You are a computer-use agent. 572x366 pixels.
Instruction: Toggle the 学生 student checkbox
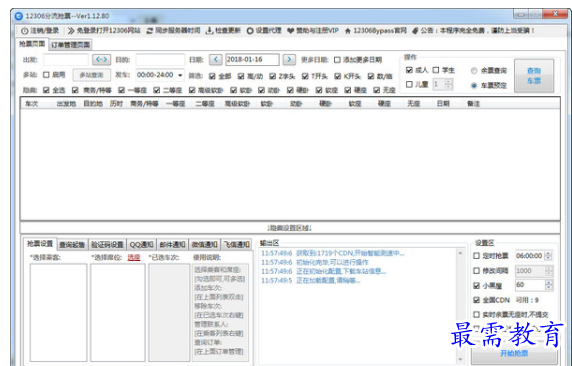point(436,70)
